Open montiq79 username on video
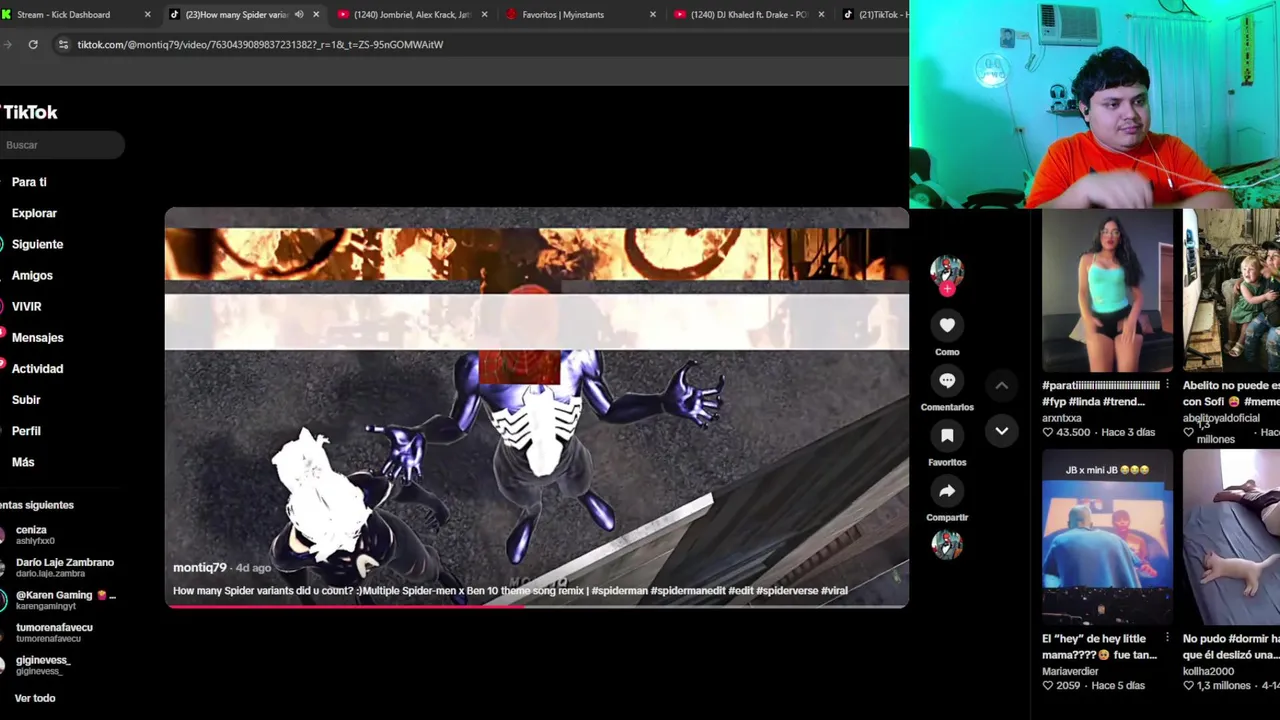The width and height of the screenshot is (1280, 720). pos(199,567)
